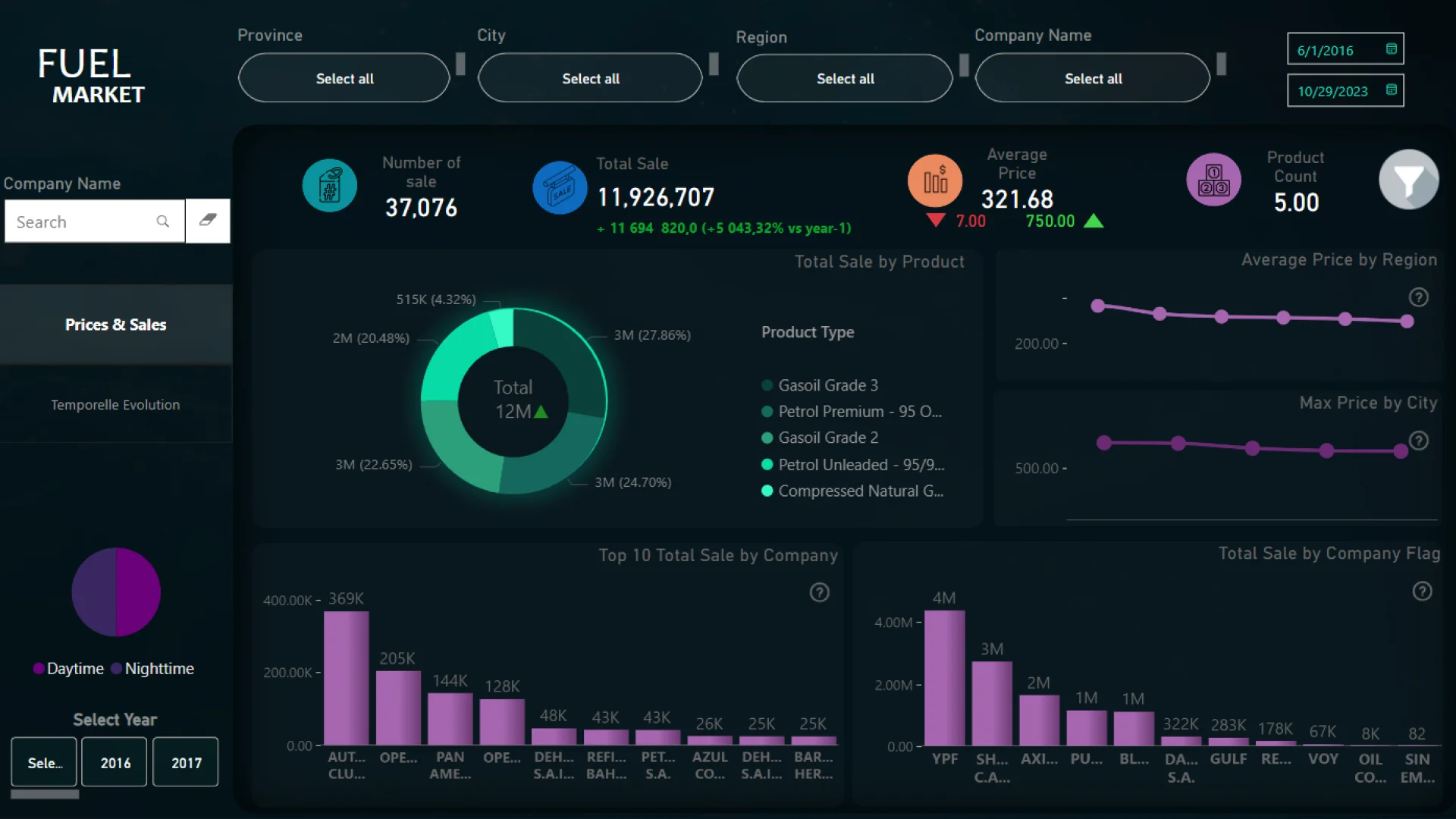The image size is (1456, 819).
Task: Open the City Select all dropdown
Action: click(590, 78)
